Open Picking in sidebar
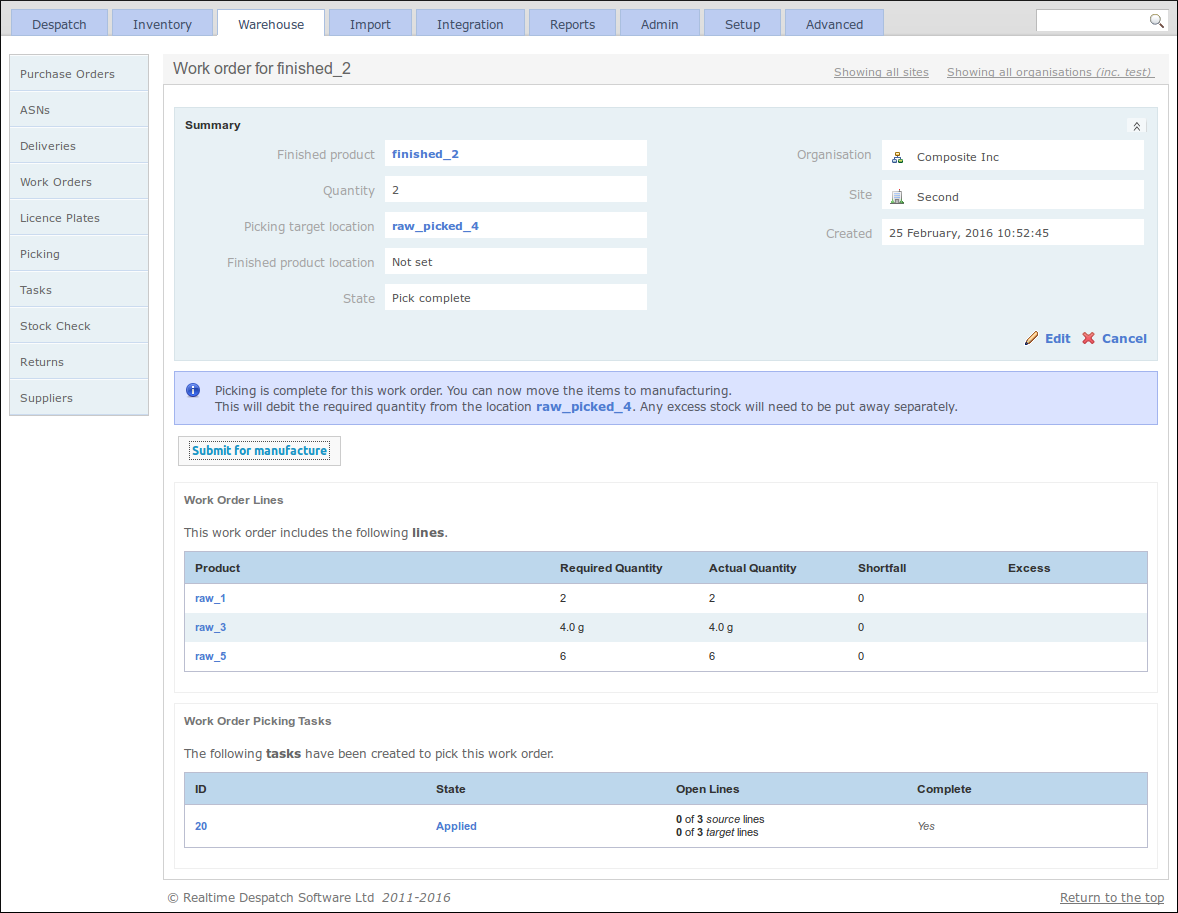 [79, 254]
